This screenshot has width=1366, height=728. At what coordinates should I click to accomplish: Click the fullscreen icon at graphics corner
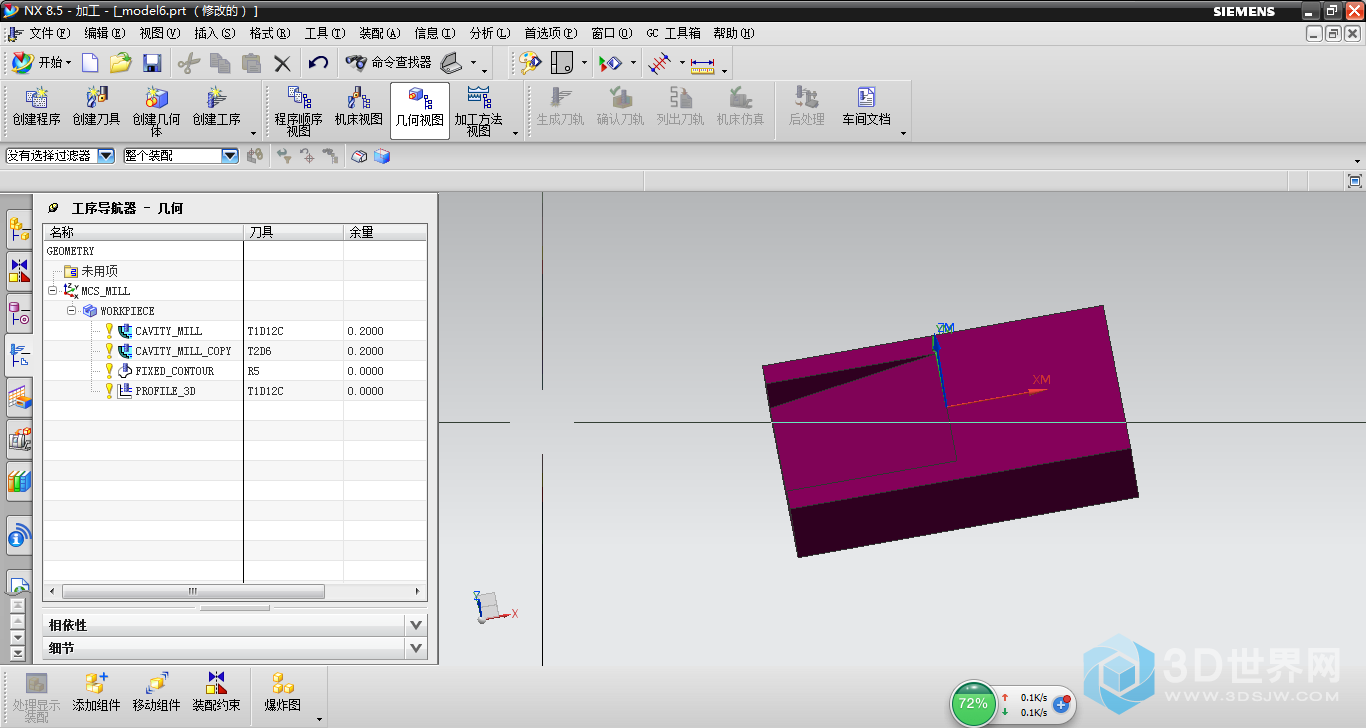click(1355, 181)
